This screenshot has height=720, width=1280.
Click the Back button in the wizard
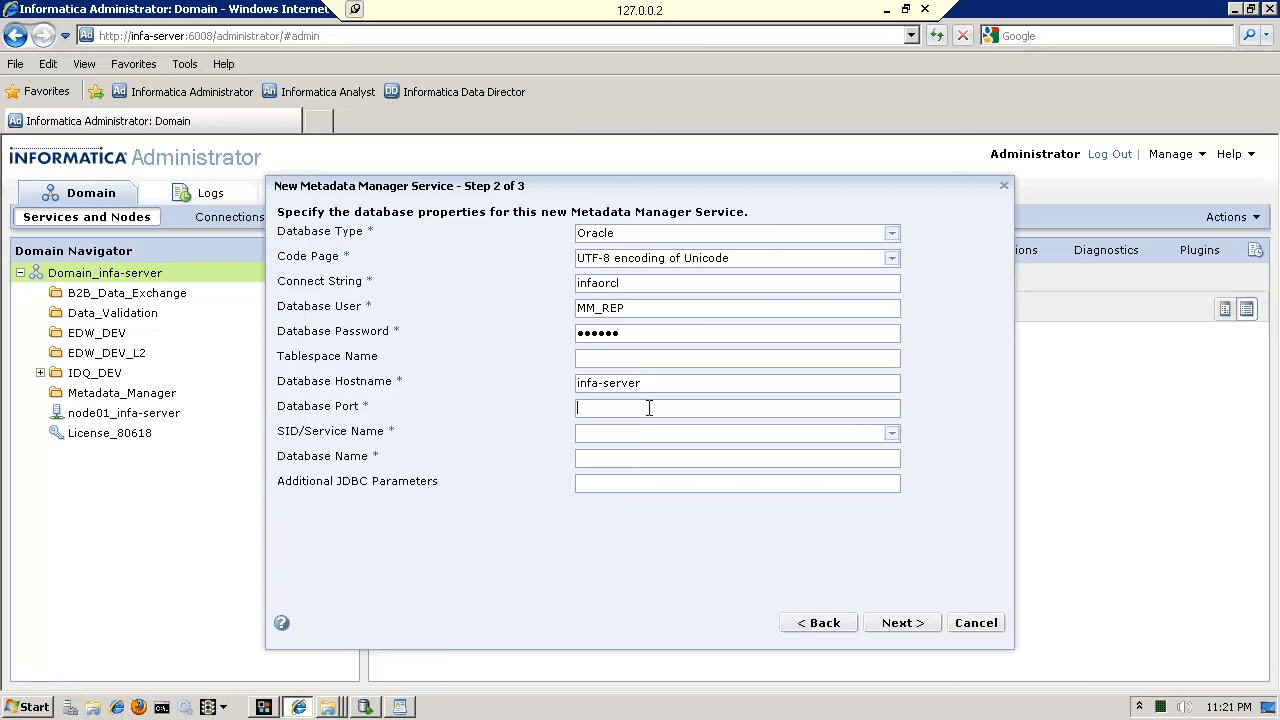818,623
